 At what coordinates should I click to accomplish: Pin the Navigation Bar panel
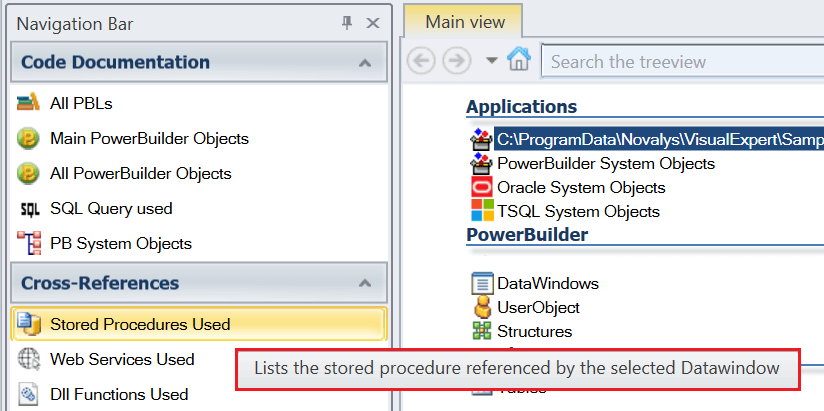347,23
